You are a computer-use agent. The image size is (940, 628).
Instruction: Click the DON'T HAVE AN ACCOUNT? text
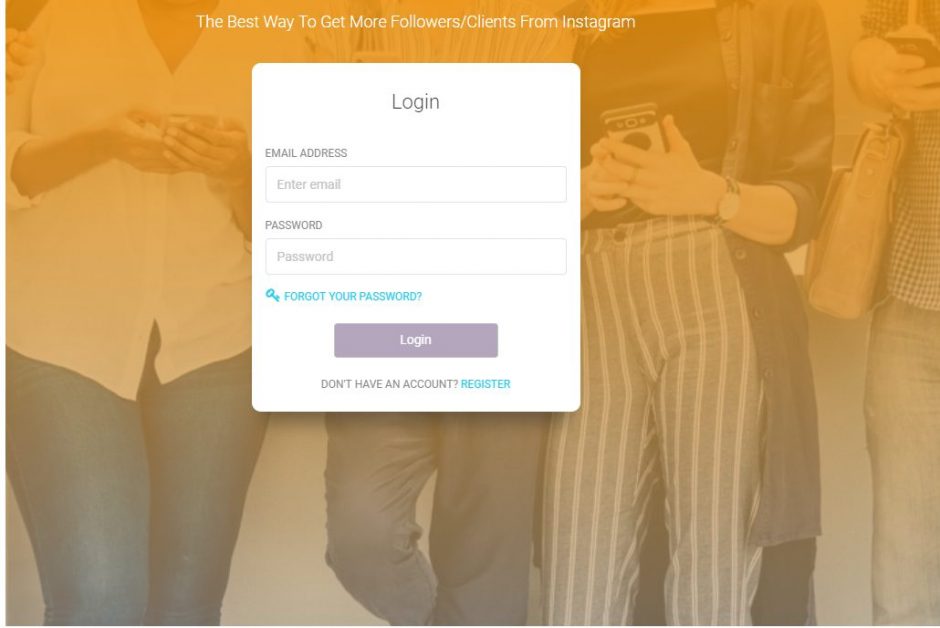389,384
